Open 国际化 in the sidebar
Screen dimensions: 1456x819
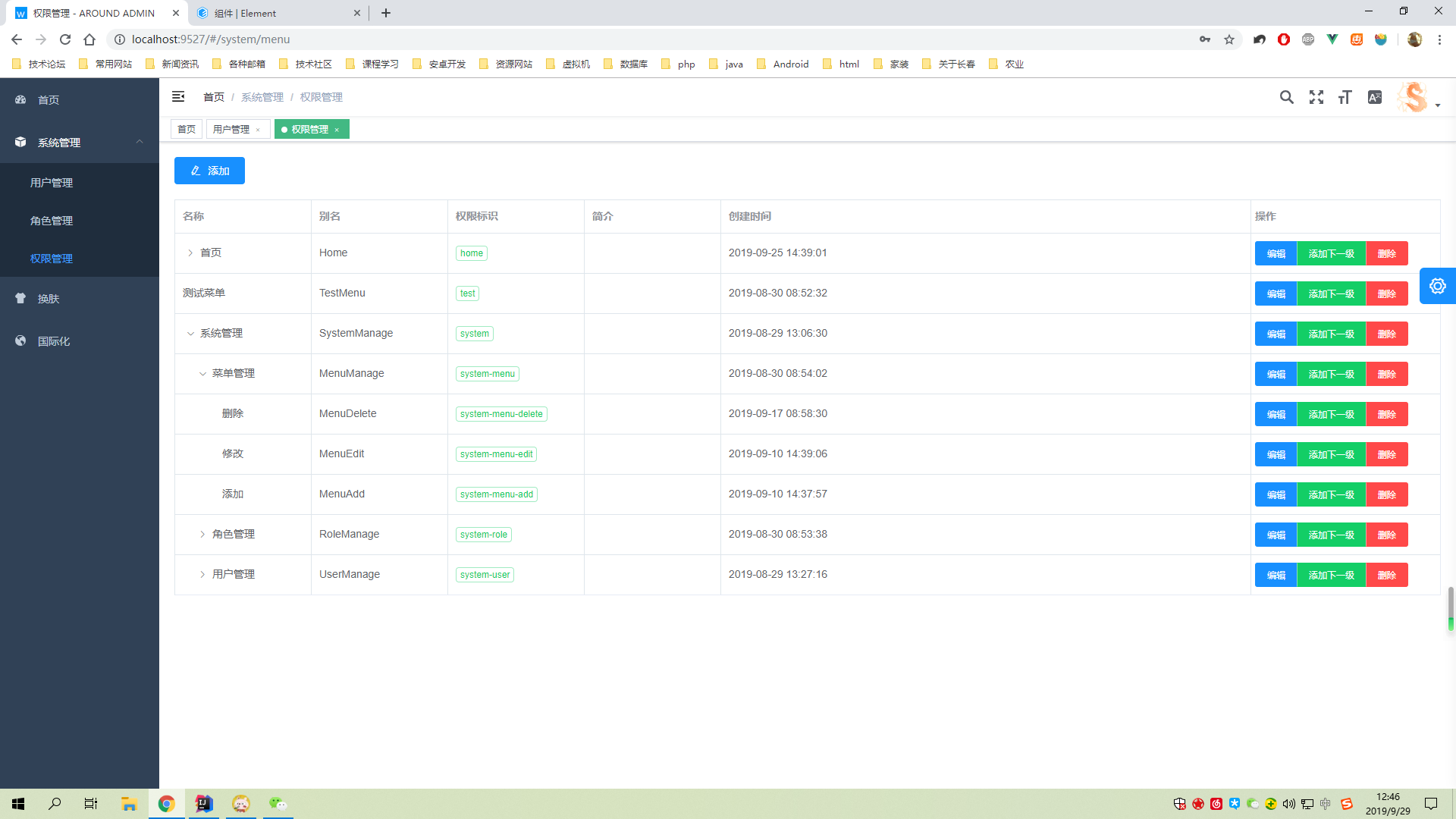(80, 341)
